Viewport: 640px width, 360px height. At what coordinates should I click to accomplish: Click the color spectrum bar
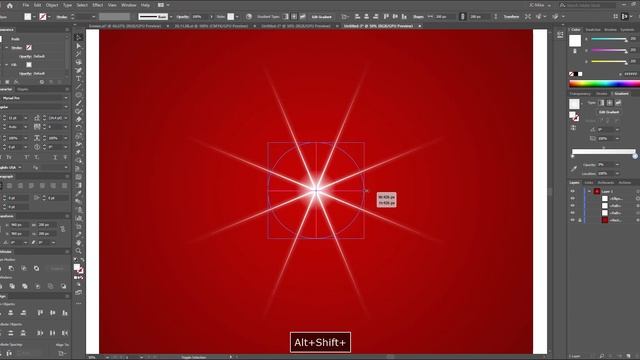604,84
